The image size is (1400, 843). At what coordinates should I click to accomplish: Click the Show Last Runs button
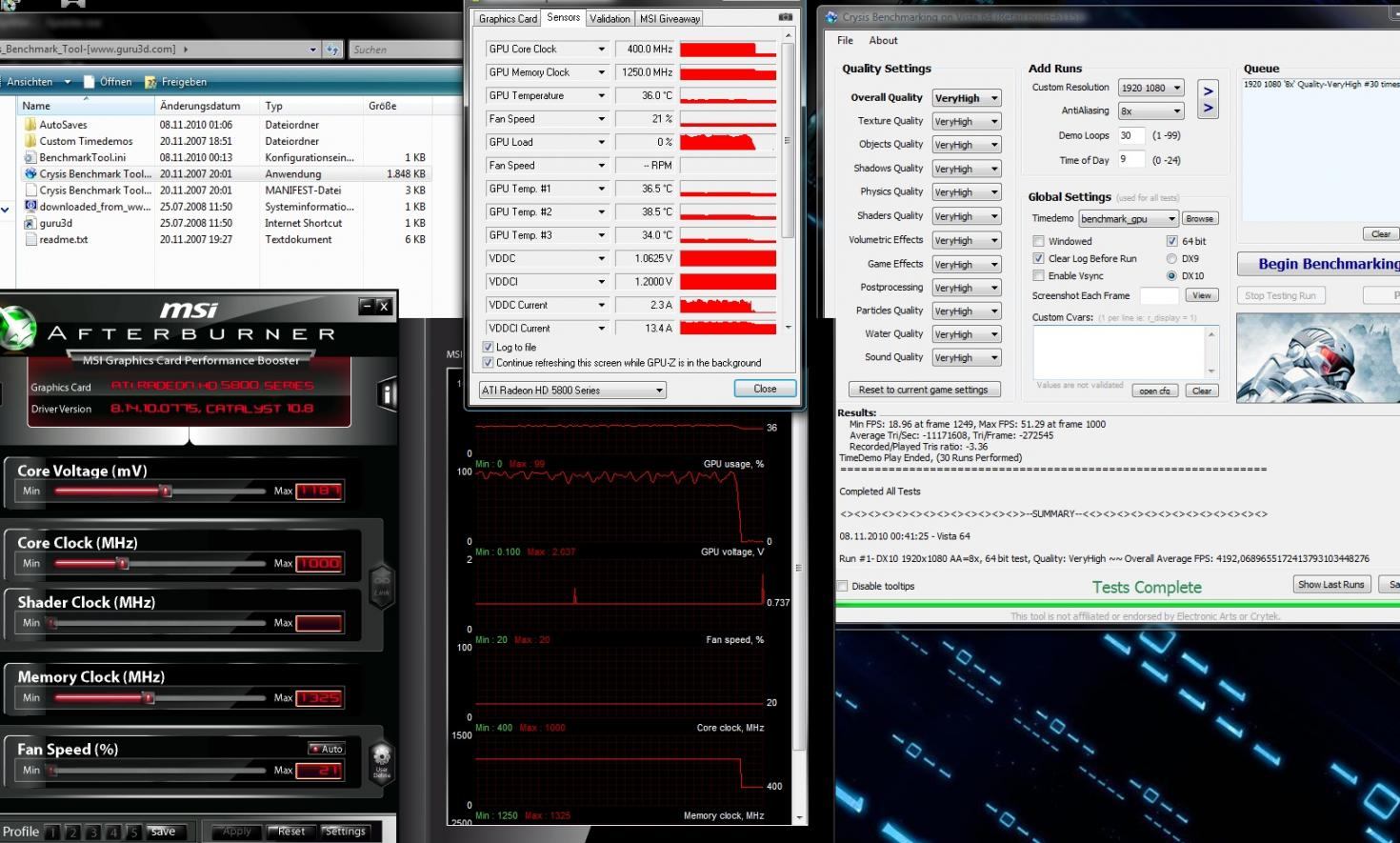click(x=1330, y=584)
